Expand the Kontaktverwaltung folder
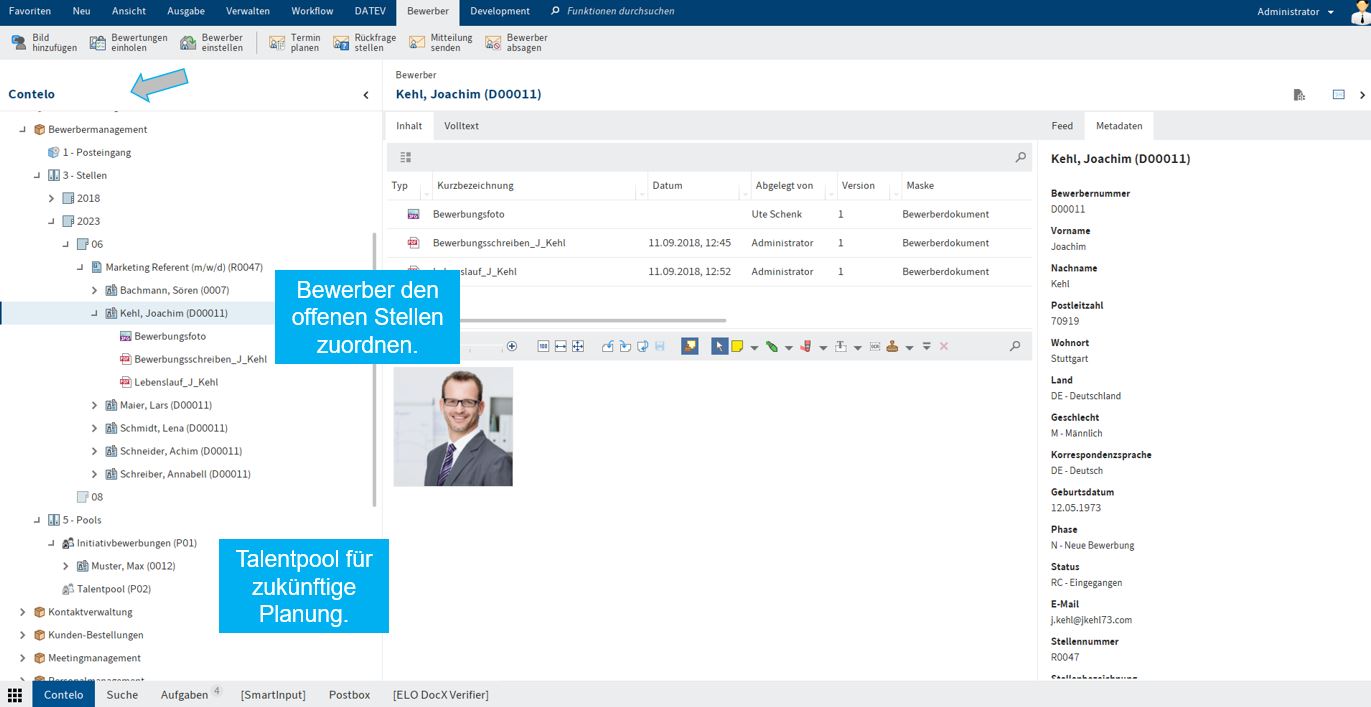Screen dimensions: 1371x707 (x=23, y=612)
